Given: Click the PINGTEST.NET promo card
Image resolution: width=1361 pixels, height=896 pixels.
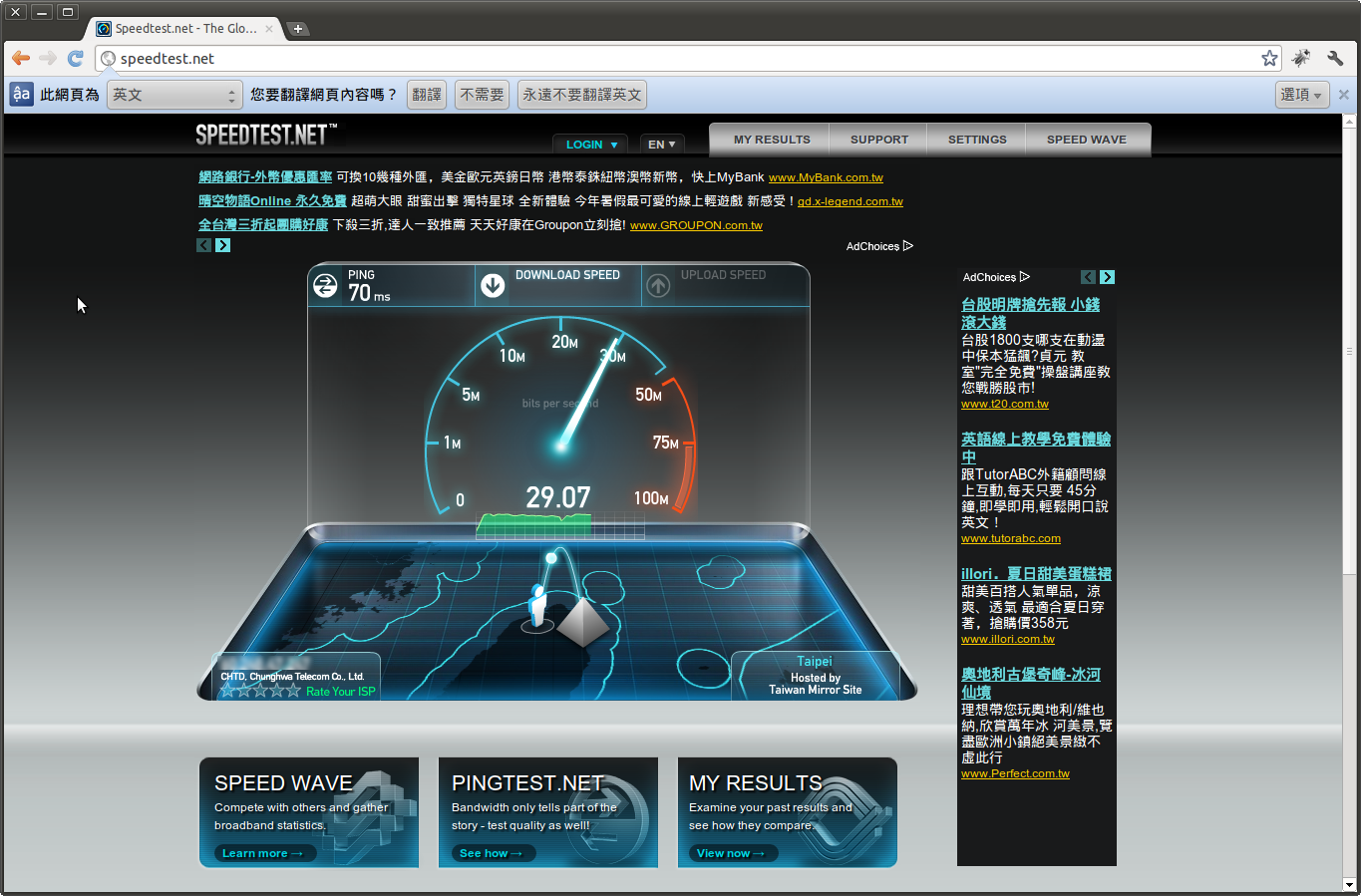Looking at the screenshot, I should point(548,812).
